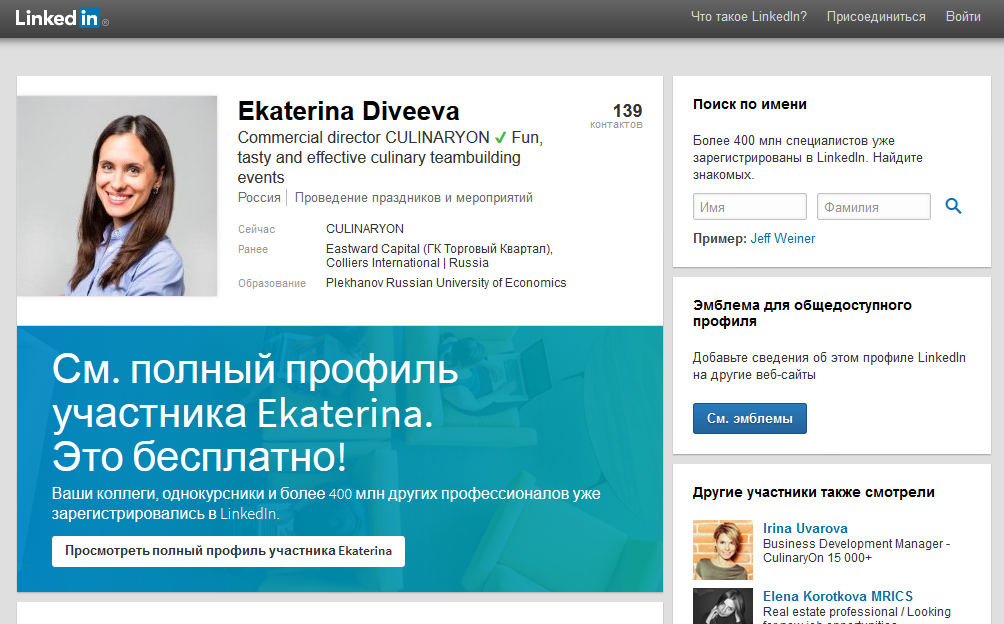Image resolution: width=1004 pixels, height=624 pixels.
Task: Click Elena Korotkova's thumbnail photo
Action: [x=722, y=606]
